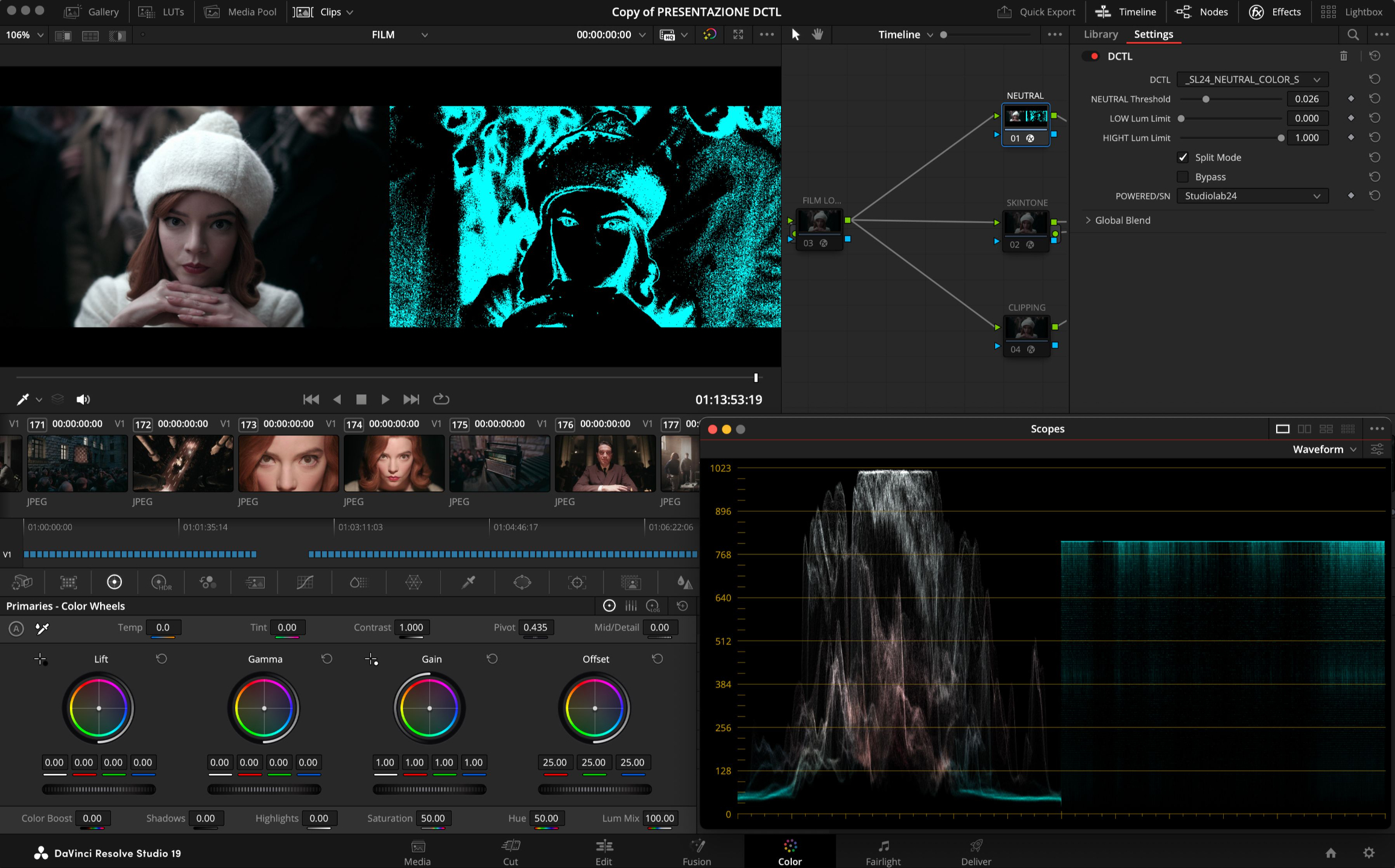The width and height of the screenshot is (1395, 868).
Task: Open the DCTL file dropdown
Action: click(1252, 80)
